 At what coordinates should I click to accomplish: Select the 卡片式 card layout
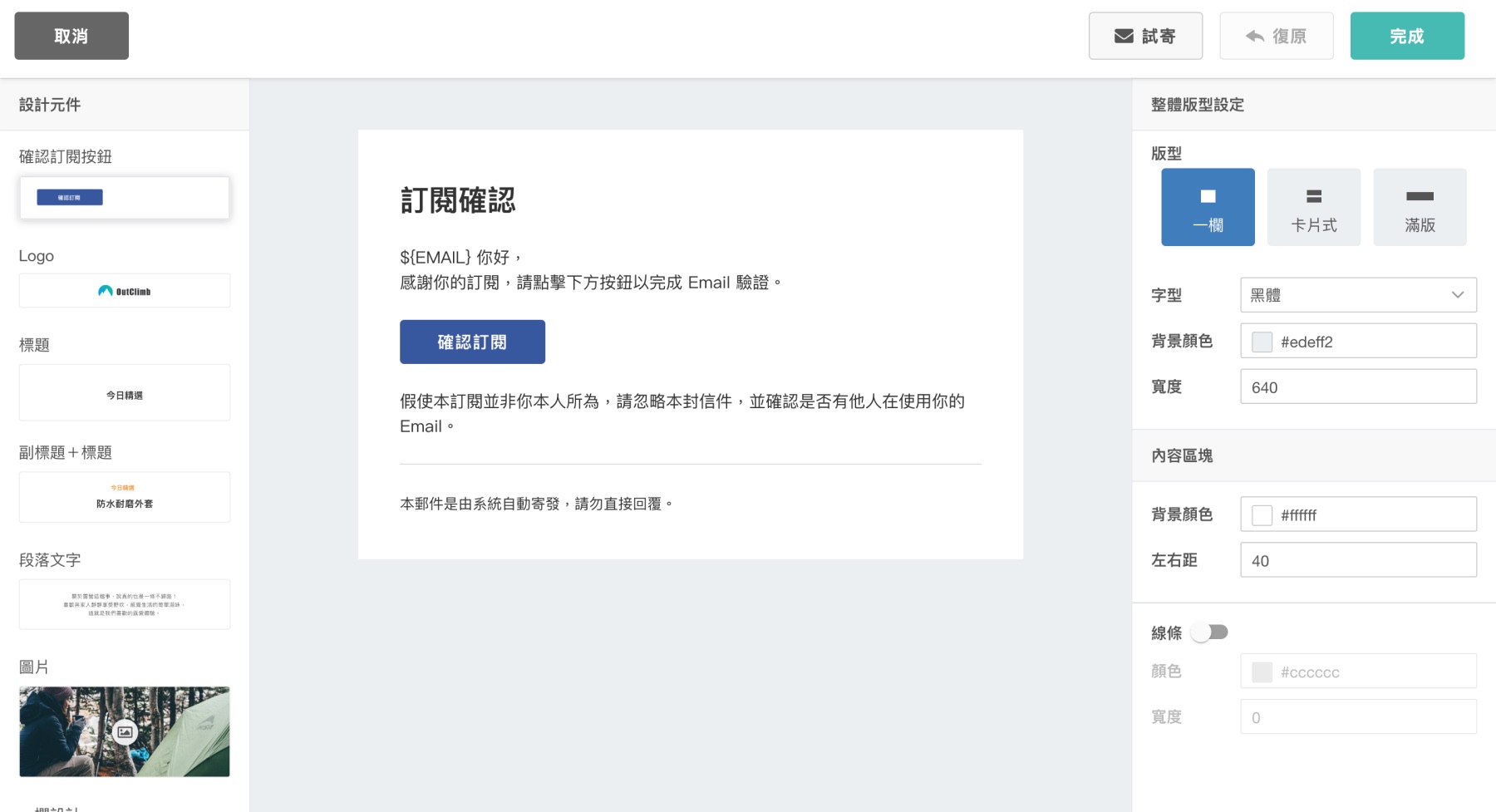1314,207
